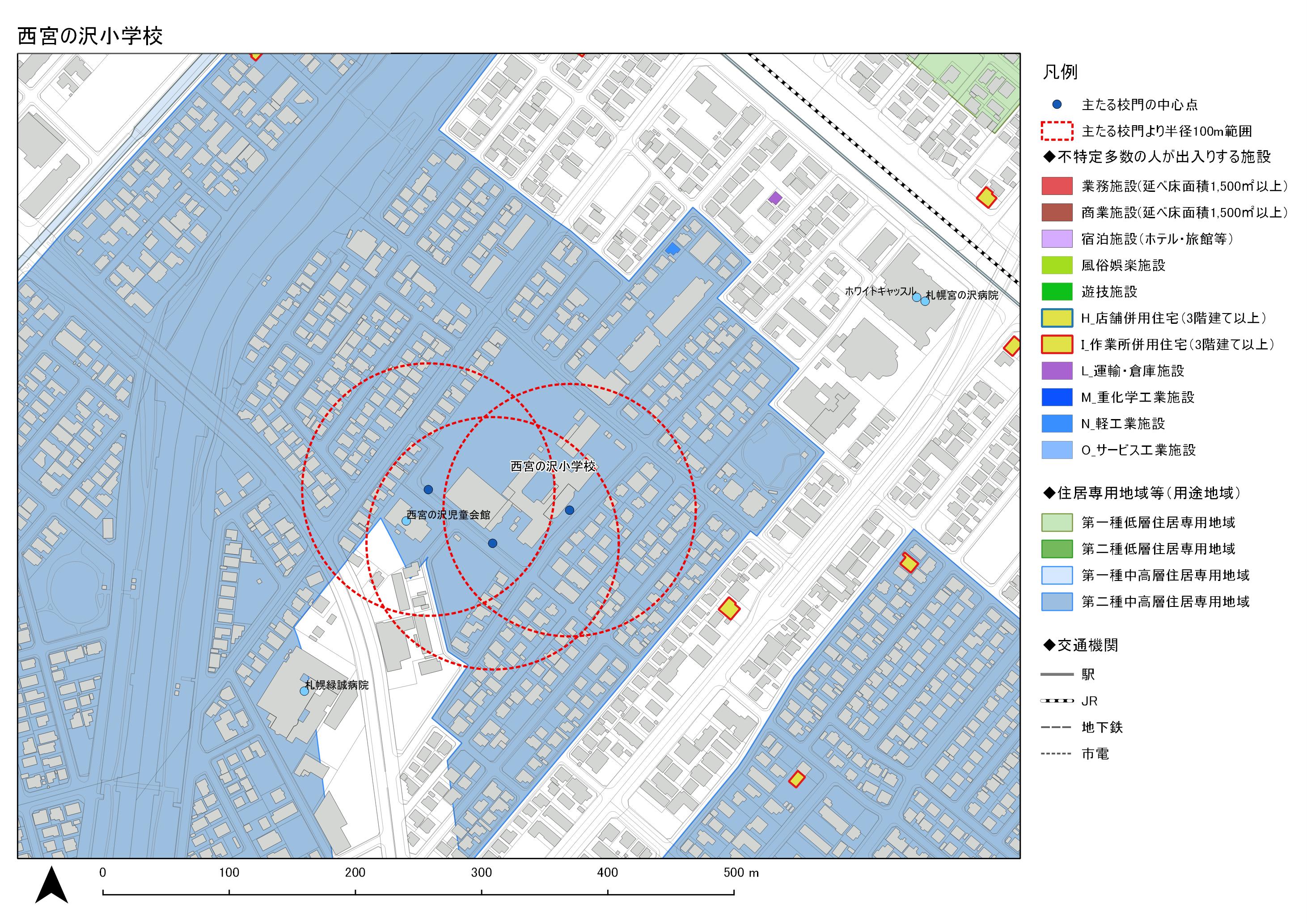
Task: Click the 遊技施設 green legend swatch
Action: (1057, 292)
